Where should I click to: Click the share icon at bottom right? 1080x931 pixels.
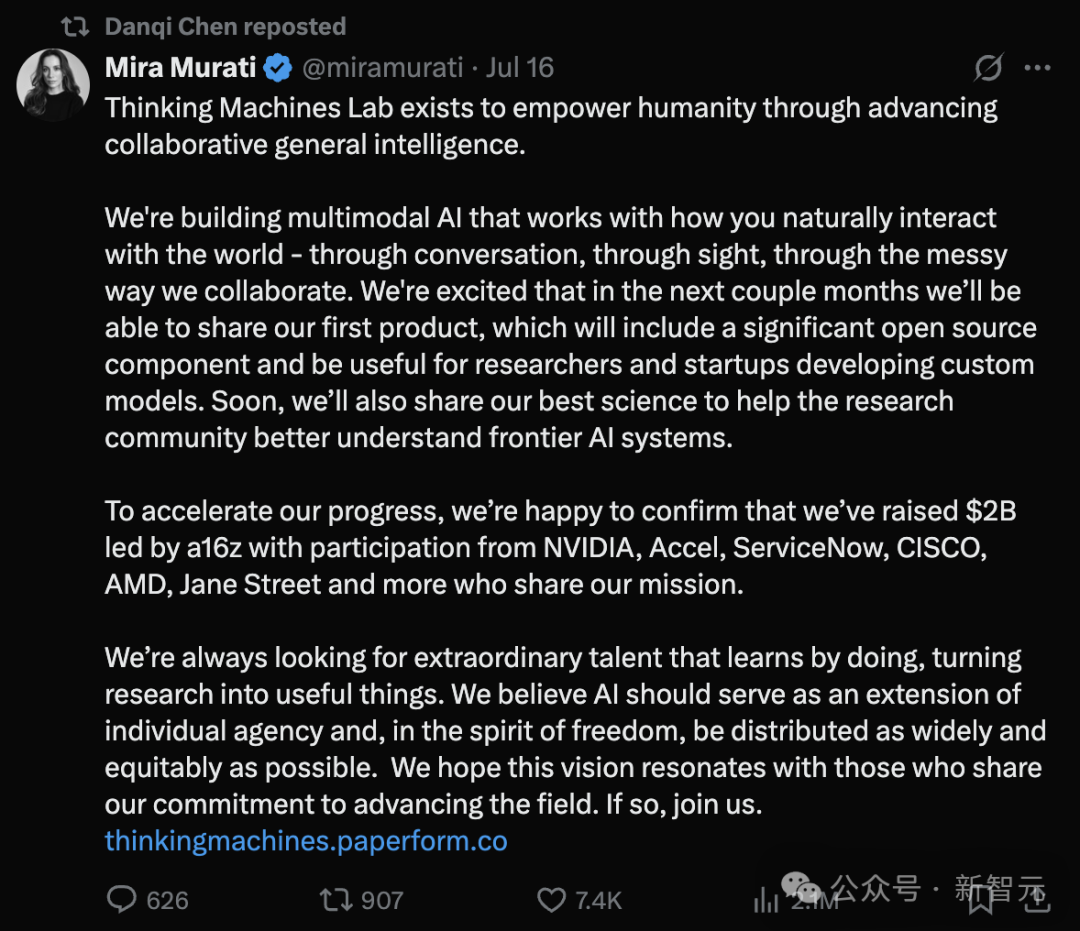(1037, 900)
